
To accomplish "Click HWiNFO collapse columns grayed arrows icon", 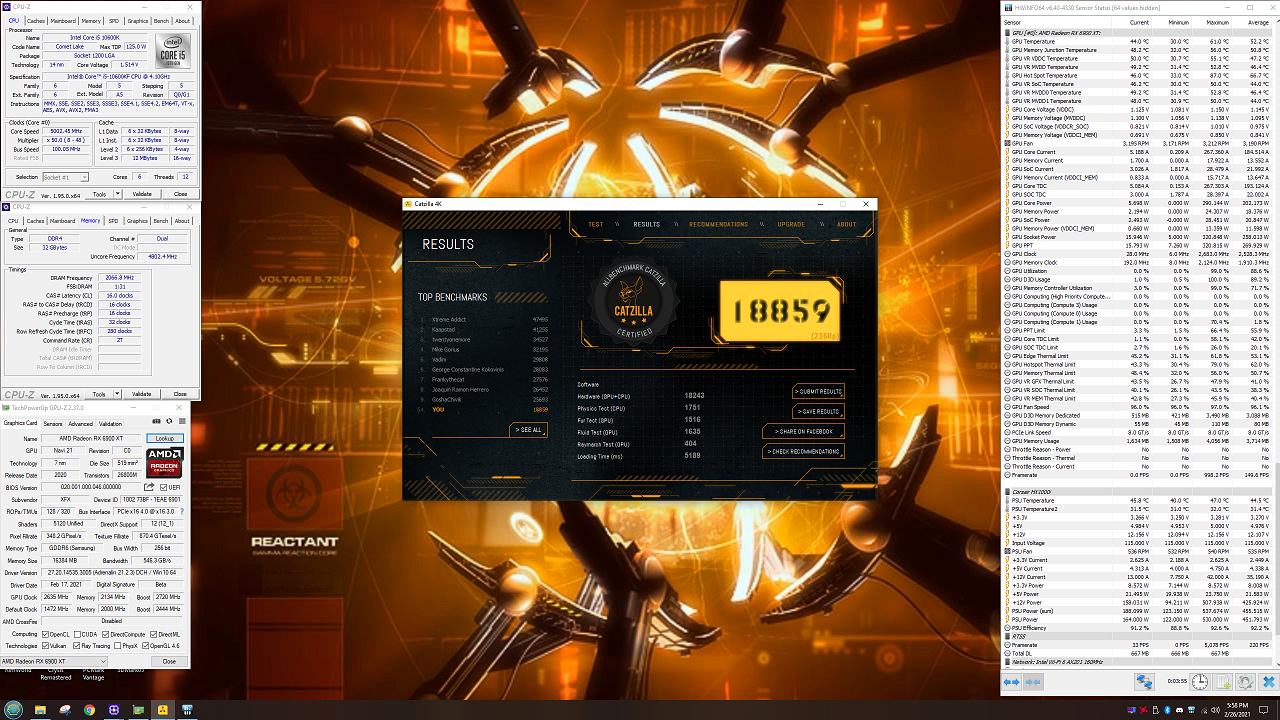I will click(1033, 682).
